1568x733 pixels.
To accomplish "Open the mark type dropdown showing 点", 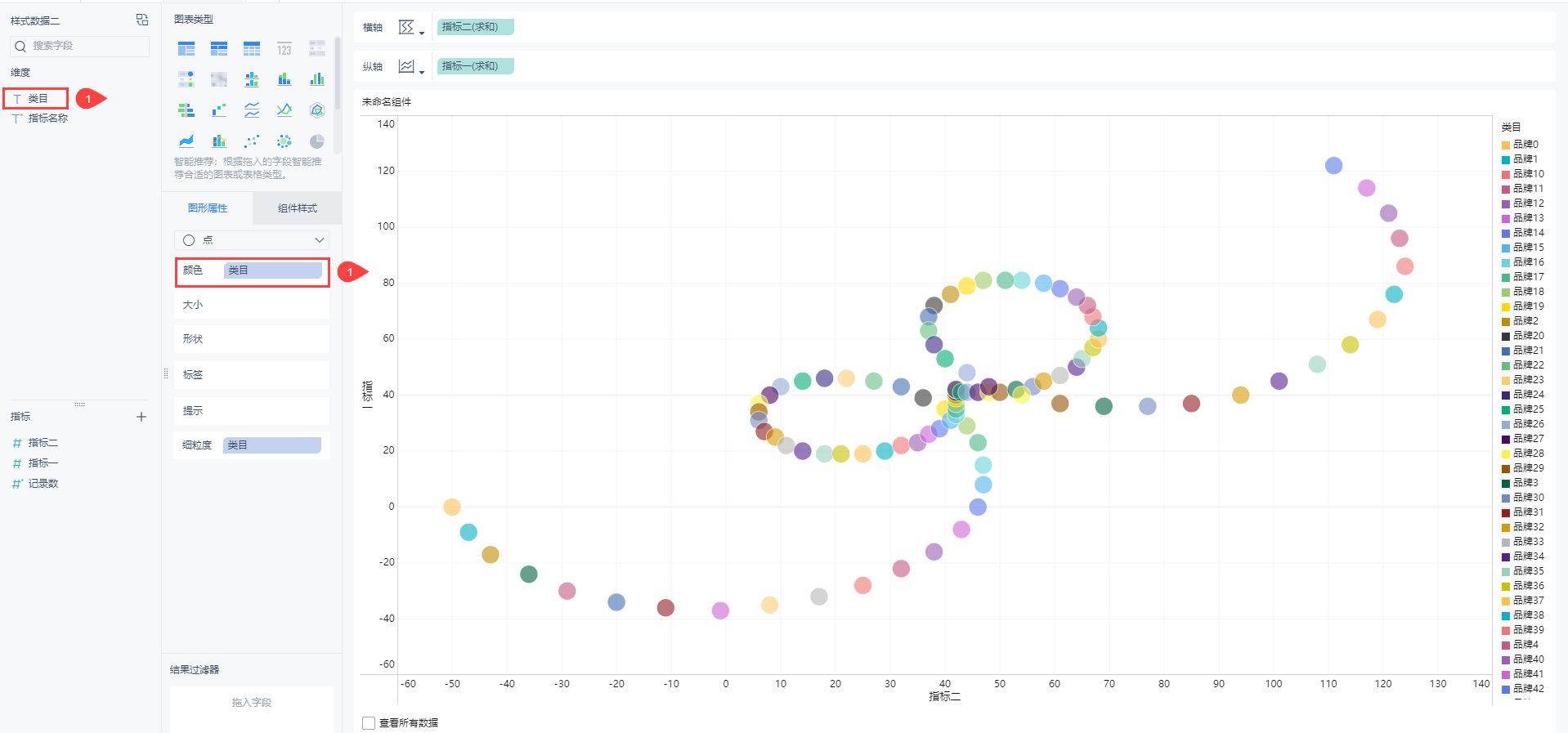I will 252,240.
